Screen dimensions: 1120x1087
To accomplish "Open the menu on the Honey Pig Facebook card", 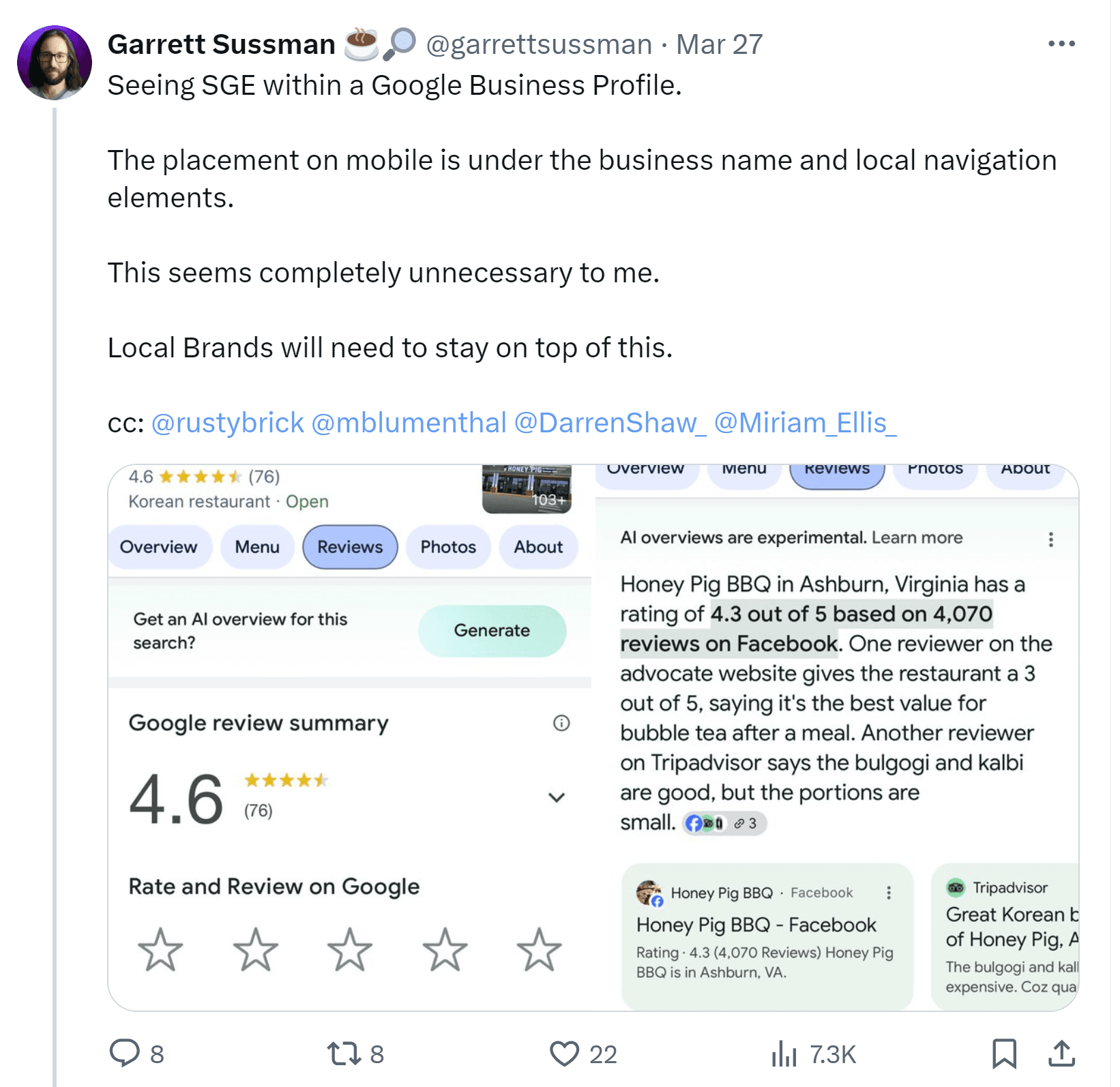I will [888, 891].
